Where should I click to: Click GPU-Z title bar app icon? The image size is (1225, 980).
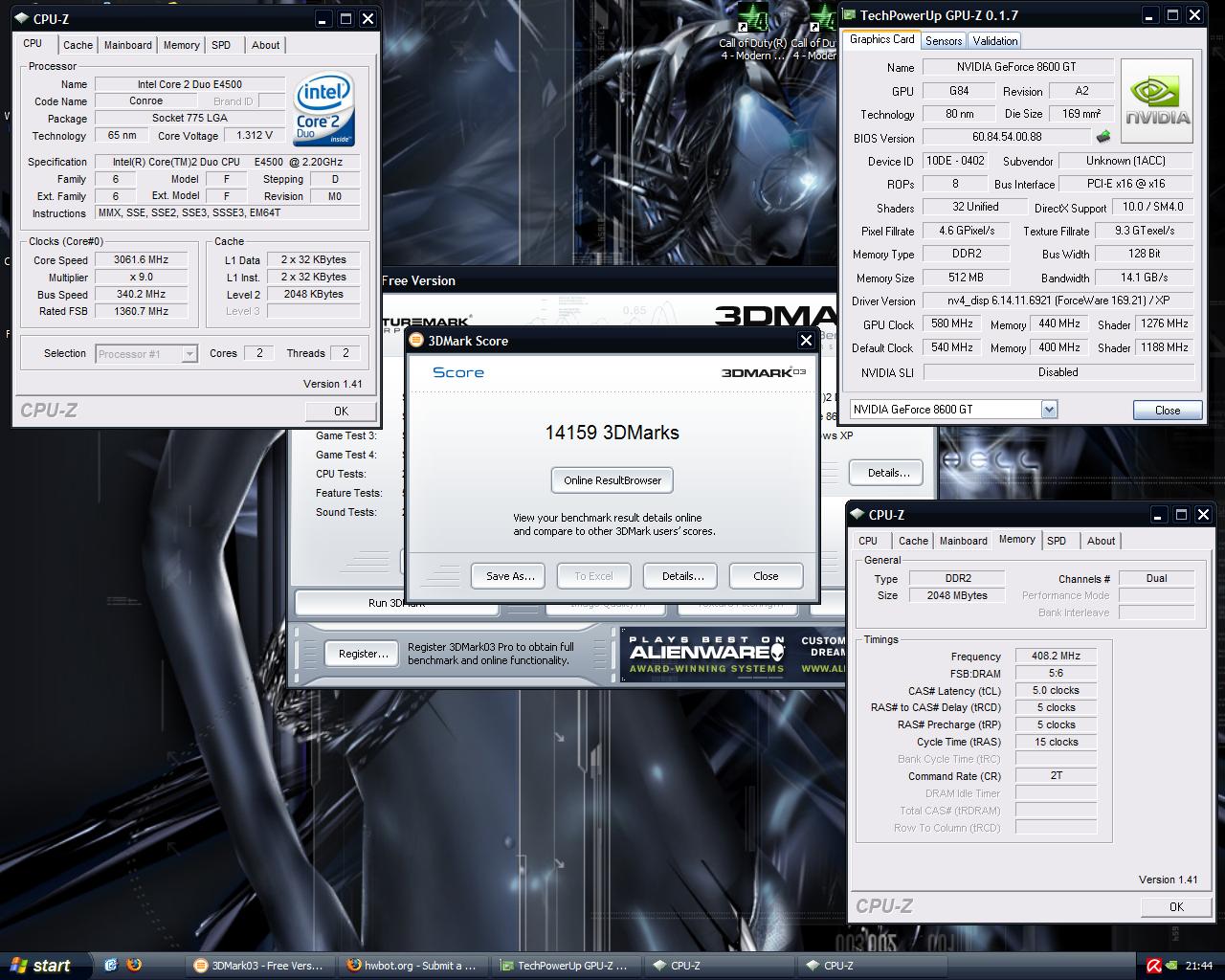tap(848, 15)
